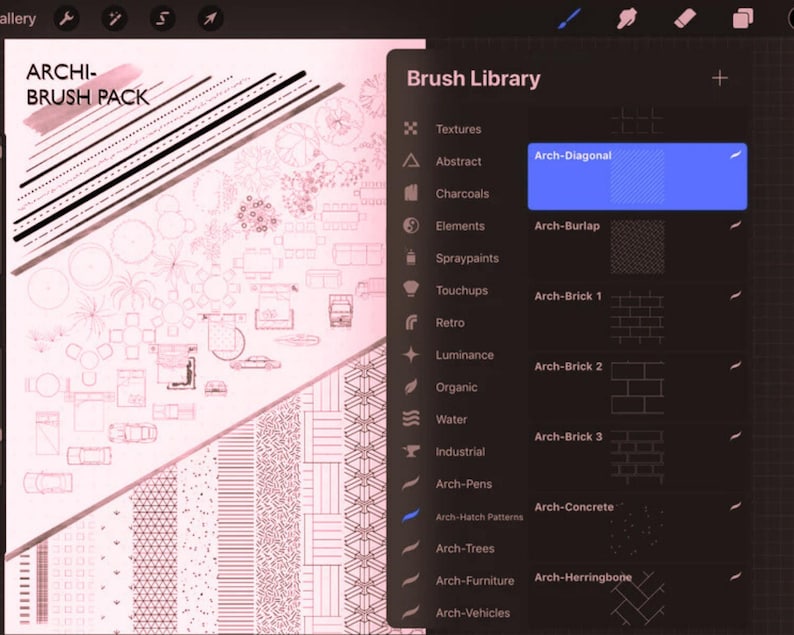Select the Paint brush tool
This screenshot has height=635, width=794.
pyautogui.click(x=569, y=19)
